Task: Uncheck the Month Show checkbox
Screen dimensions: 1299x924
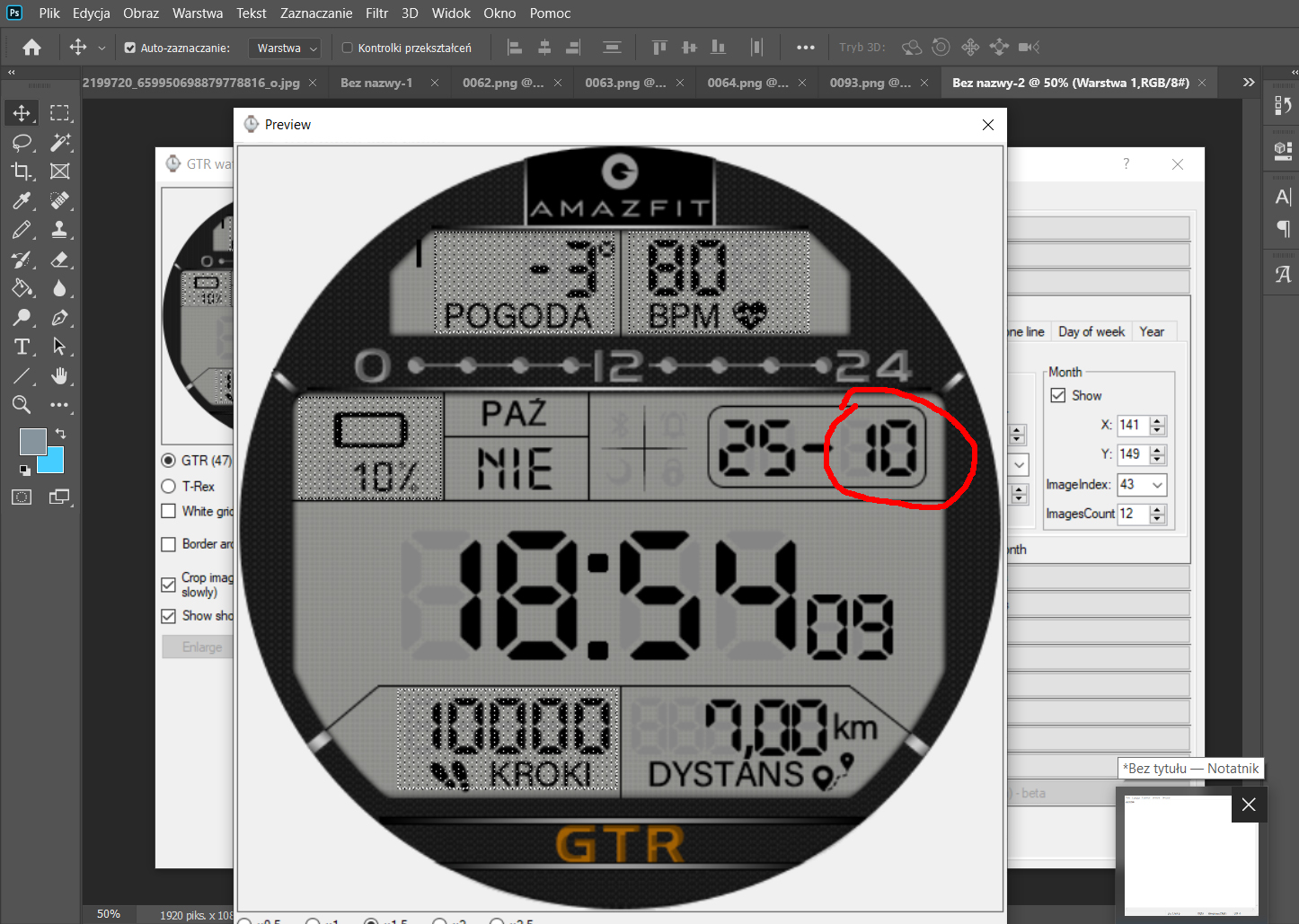Action: (x=1058, y=395)
